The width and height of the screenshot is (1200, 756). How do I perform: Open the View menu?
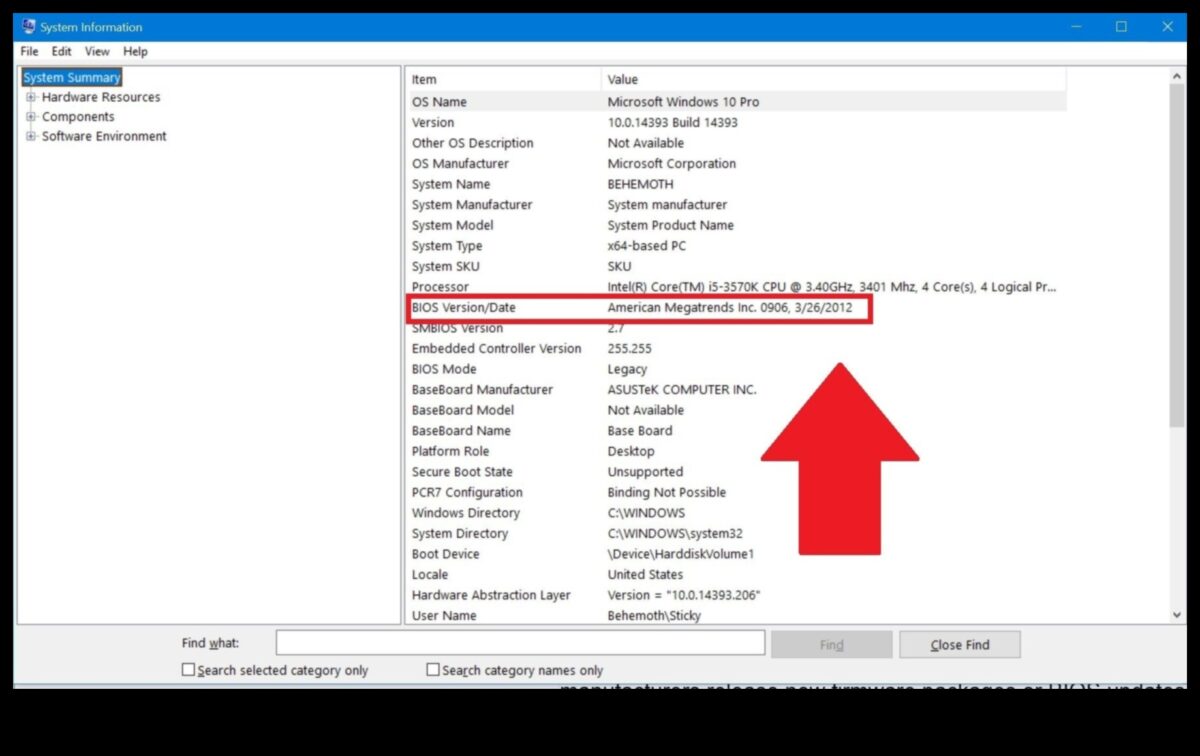[x=97, y=51]
